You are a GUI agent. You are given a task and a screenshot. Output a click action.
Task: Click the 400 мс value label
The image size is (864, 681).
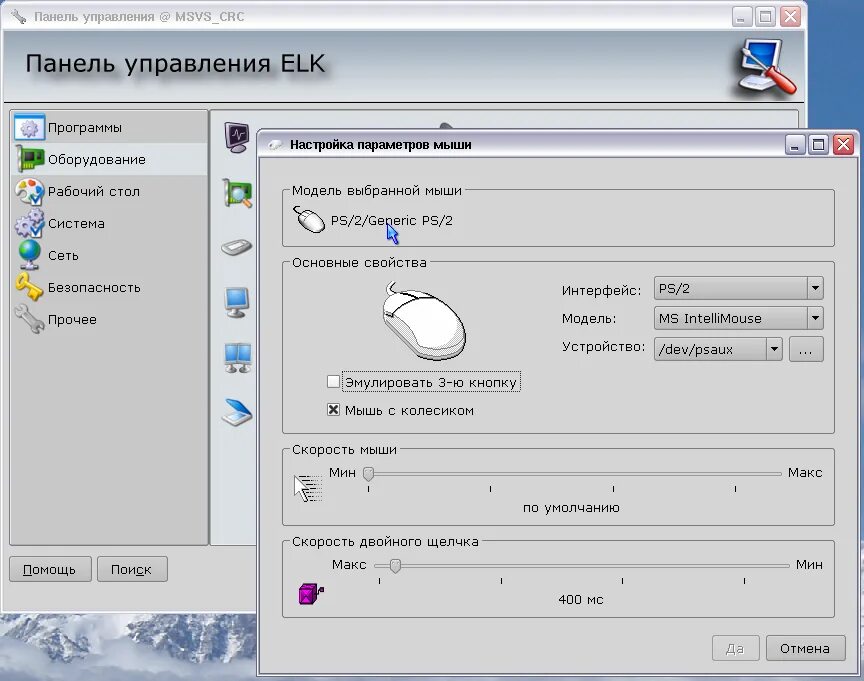coord(581,599)
